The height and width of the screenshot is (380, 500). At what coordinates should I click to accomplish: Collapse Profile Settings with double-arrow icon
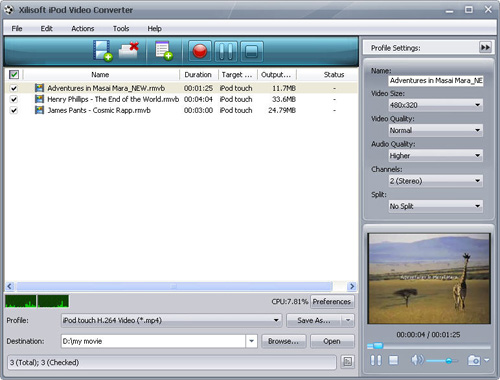pyautogui.click(x=485, y=47)
